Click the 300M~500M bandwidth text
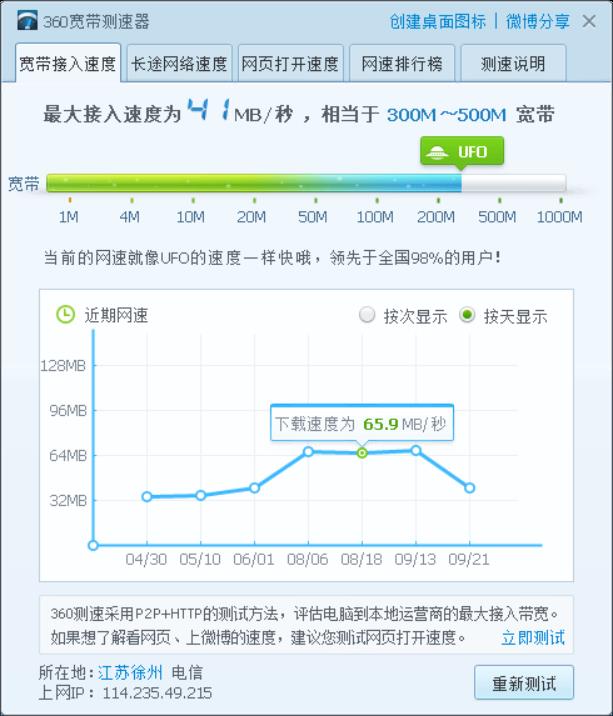This screenshot has height=716, width=613. tap(446, 115)
